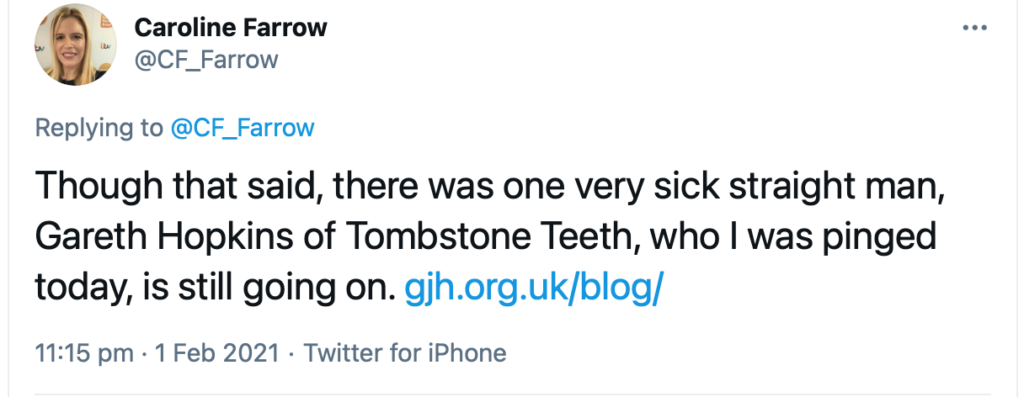1024x397 pixels.
Task: Click the dot separator before Twitter for iPhone
Action: [291, 354]
